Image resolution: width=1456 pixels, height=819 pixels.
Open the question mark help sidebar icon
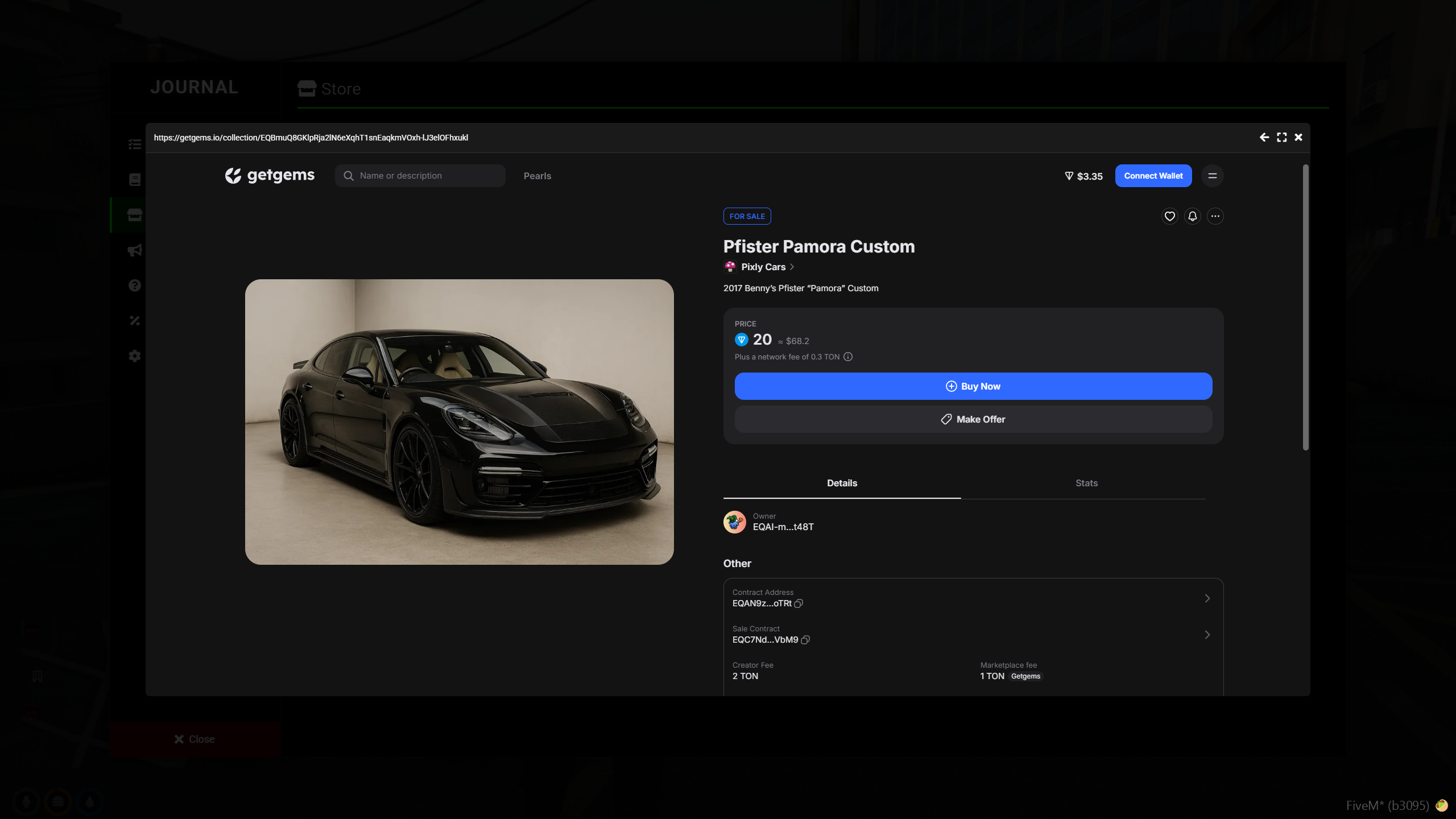click(134, 286)
